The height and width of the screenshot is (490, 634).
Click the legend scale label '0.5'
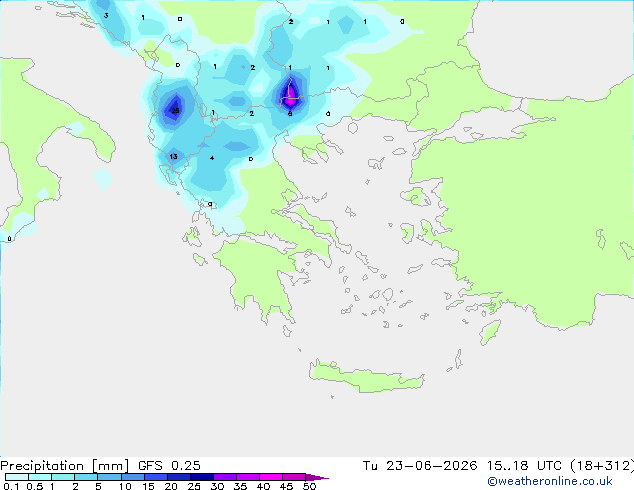[35, 486]
